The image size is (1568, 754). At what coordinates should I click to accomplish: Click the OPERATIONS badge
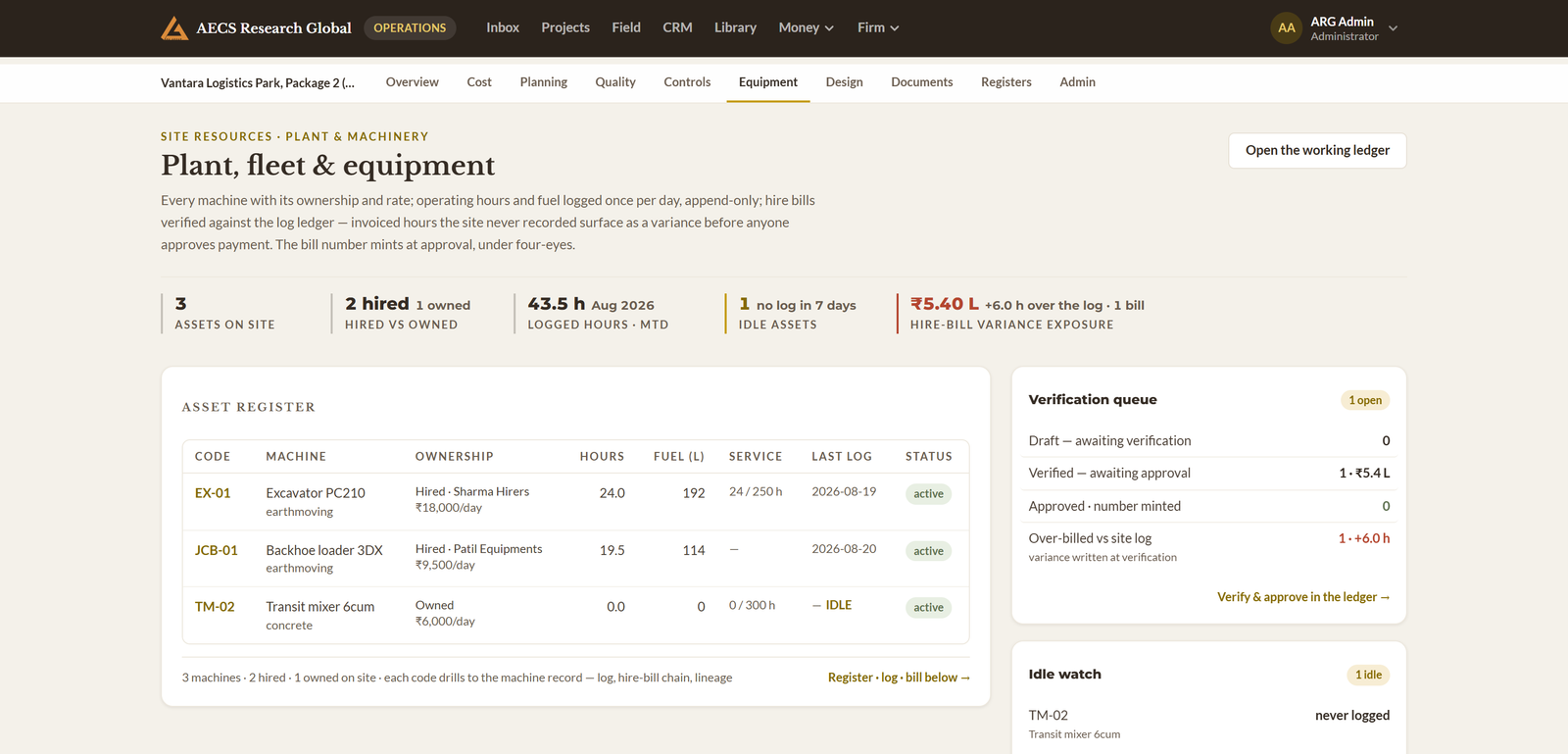pos(410,27)
